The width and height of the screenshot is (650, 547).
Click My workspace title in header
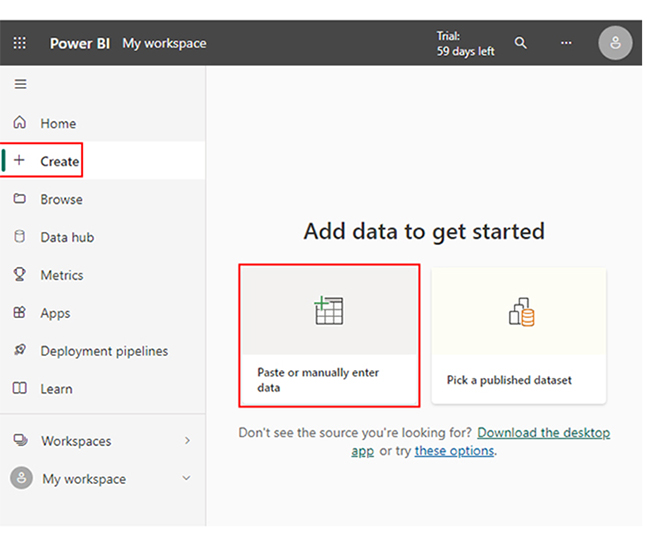point(164,43)
